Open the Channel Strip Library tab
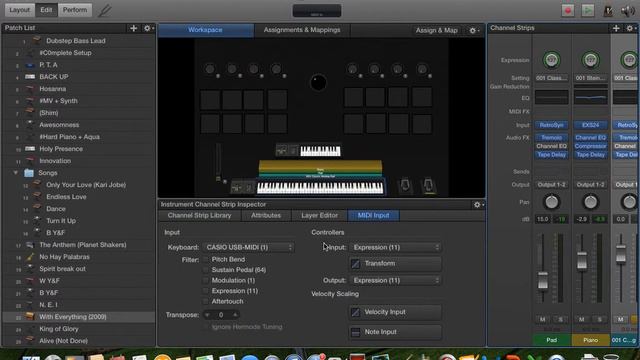Viewport: 640px width, 360px height. (199, 216)
